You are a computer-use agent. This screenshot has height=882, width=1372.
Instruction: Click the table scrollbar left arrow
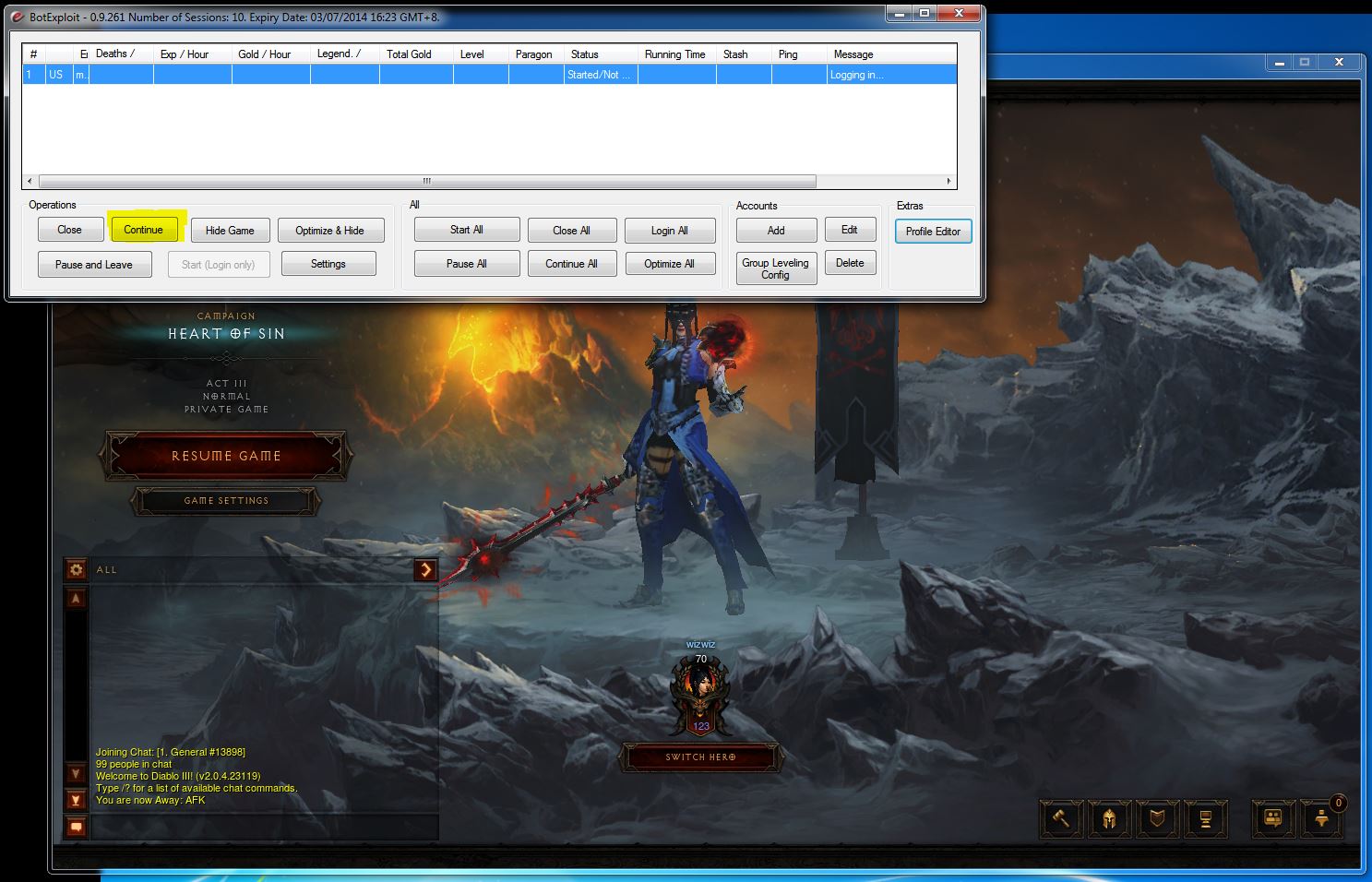[30, 181]
